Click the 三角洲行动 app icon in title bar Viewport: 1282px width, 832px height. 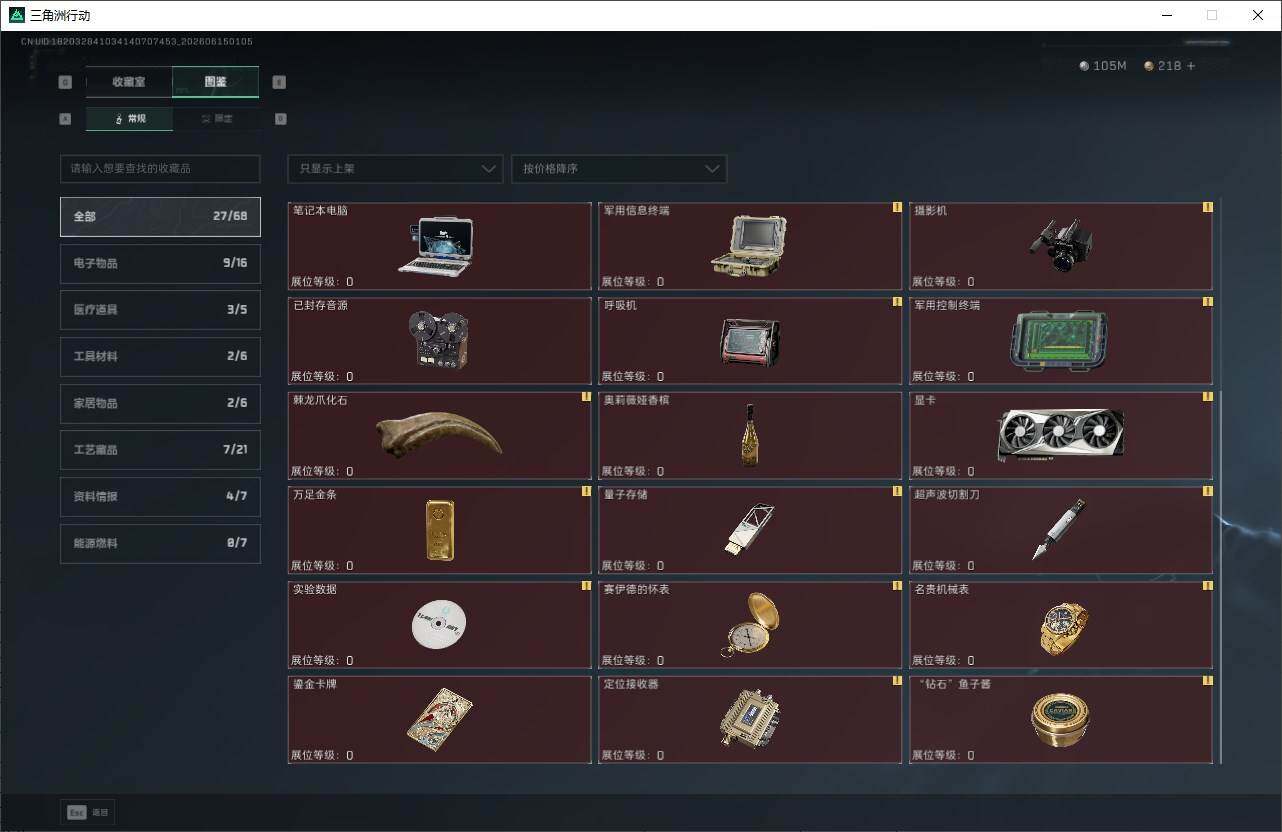point(16,15)
